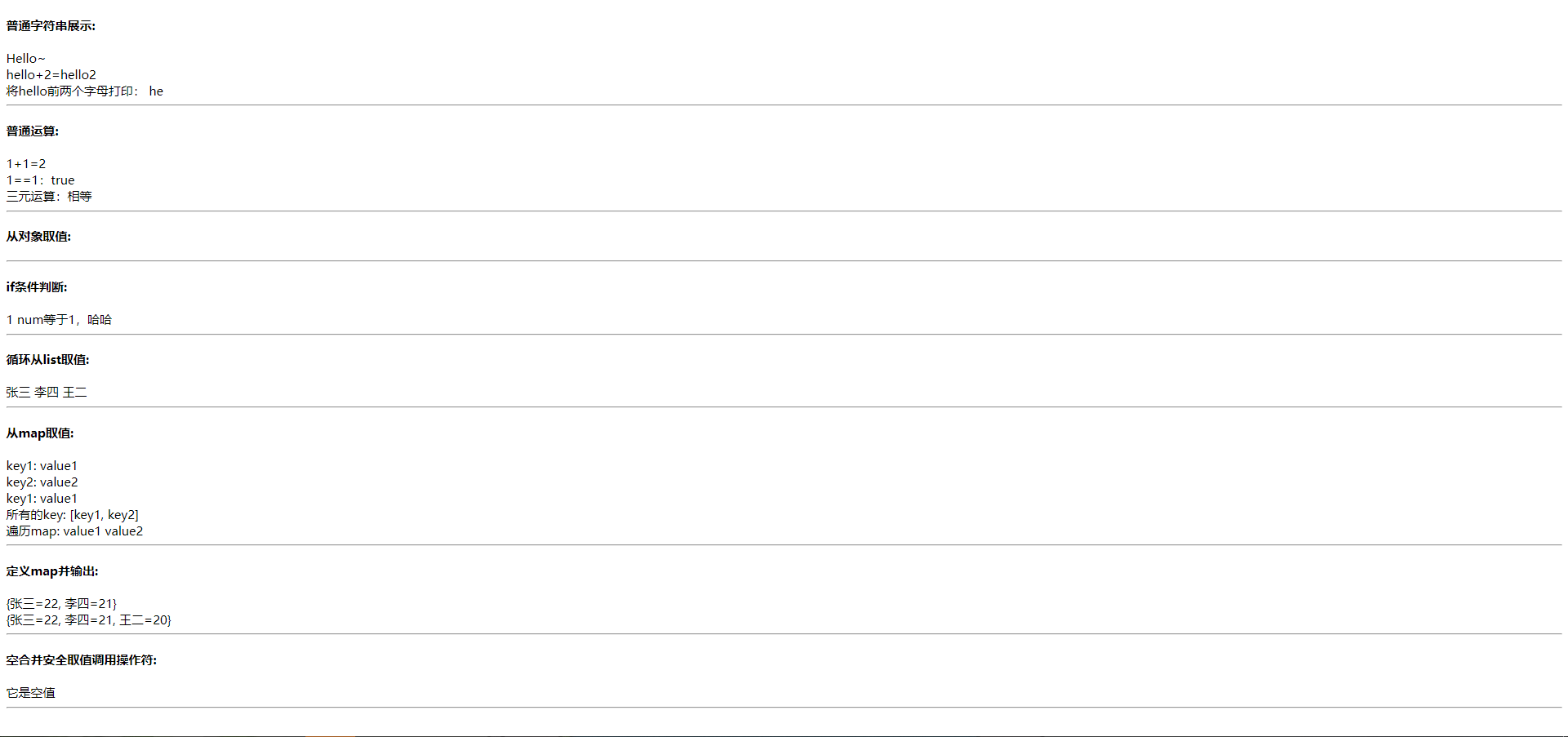Click the names line 张三 李四 王二
The image size is (1568, 737).
(47, 393)
